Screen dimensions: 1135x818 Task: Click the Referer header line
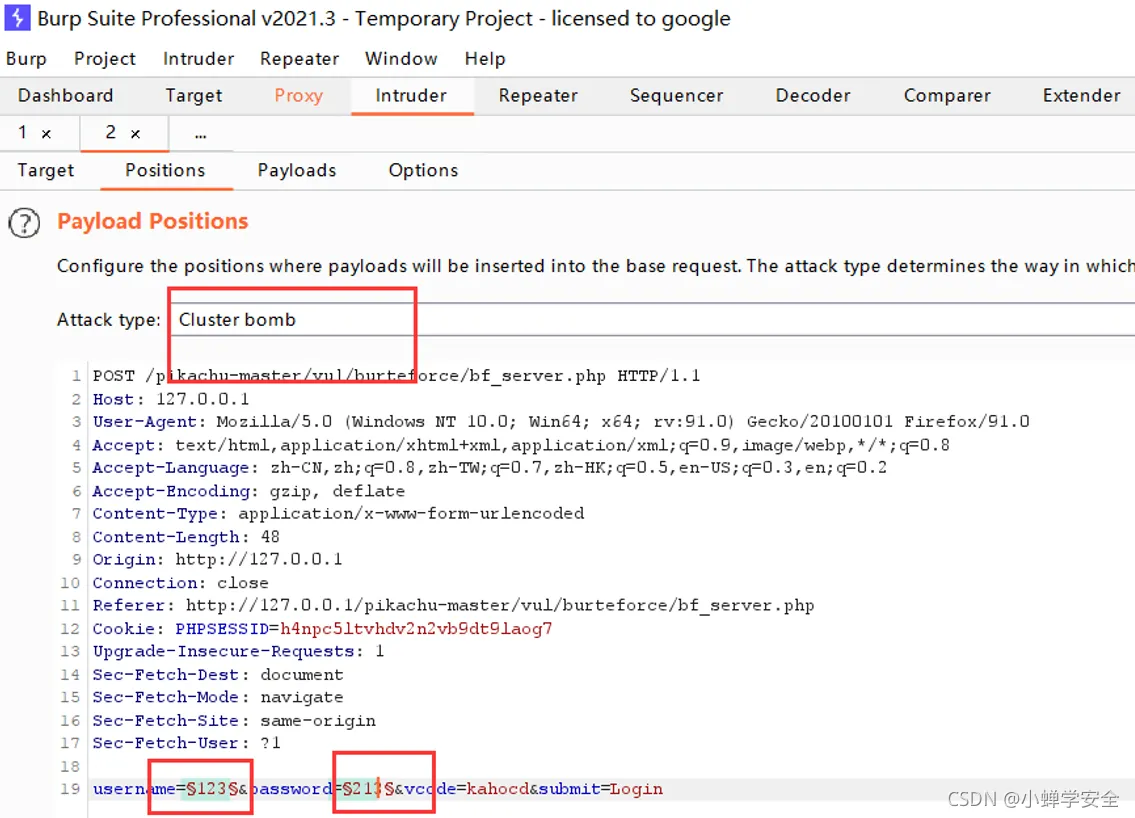point(453,605)
